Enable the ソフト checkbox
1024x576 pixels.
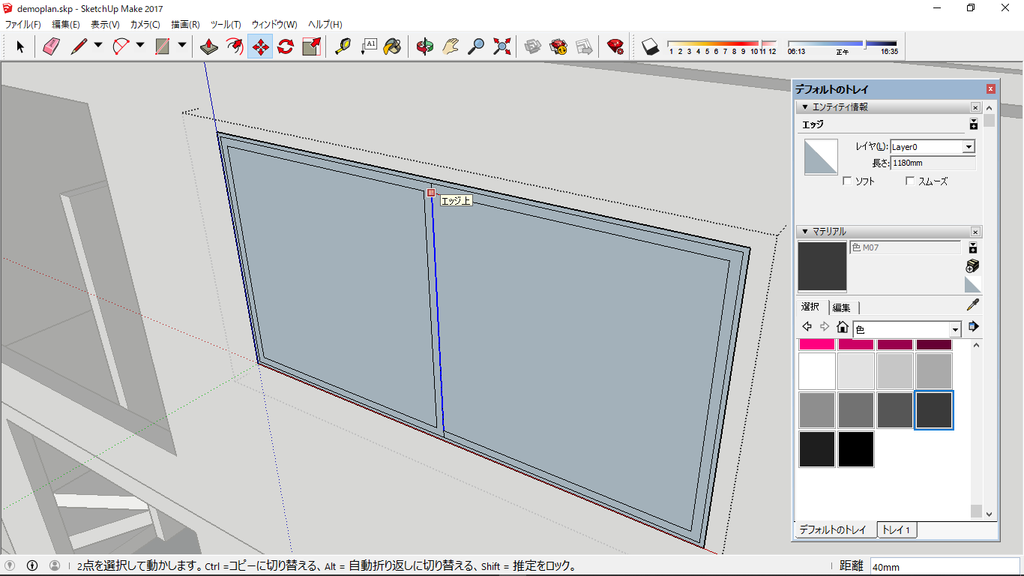click(847, 181)
